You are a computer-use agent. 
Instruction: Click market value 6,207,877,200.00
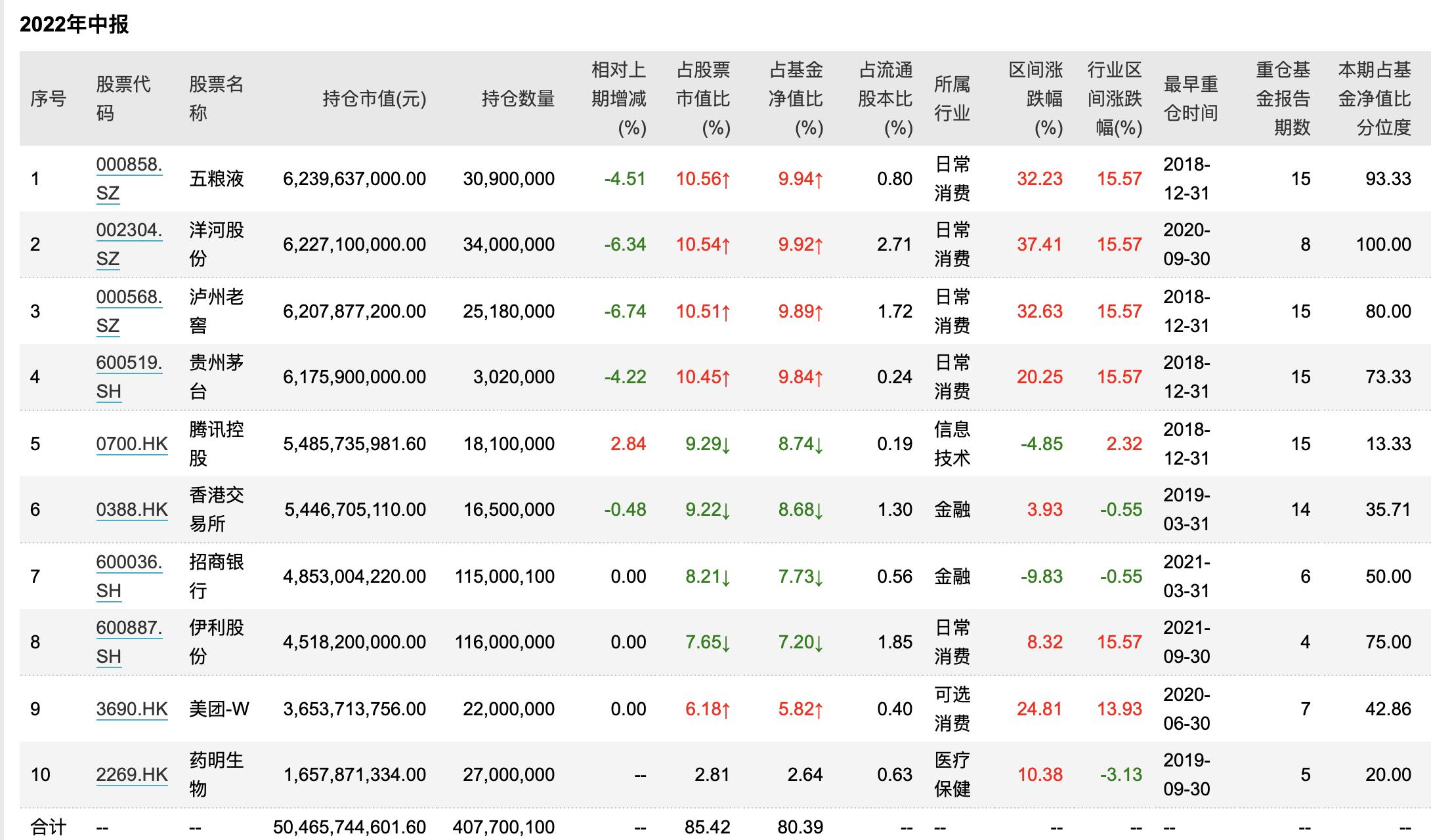[x=354, y=311]
